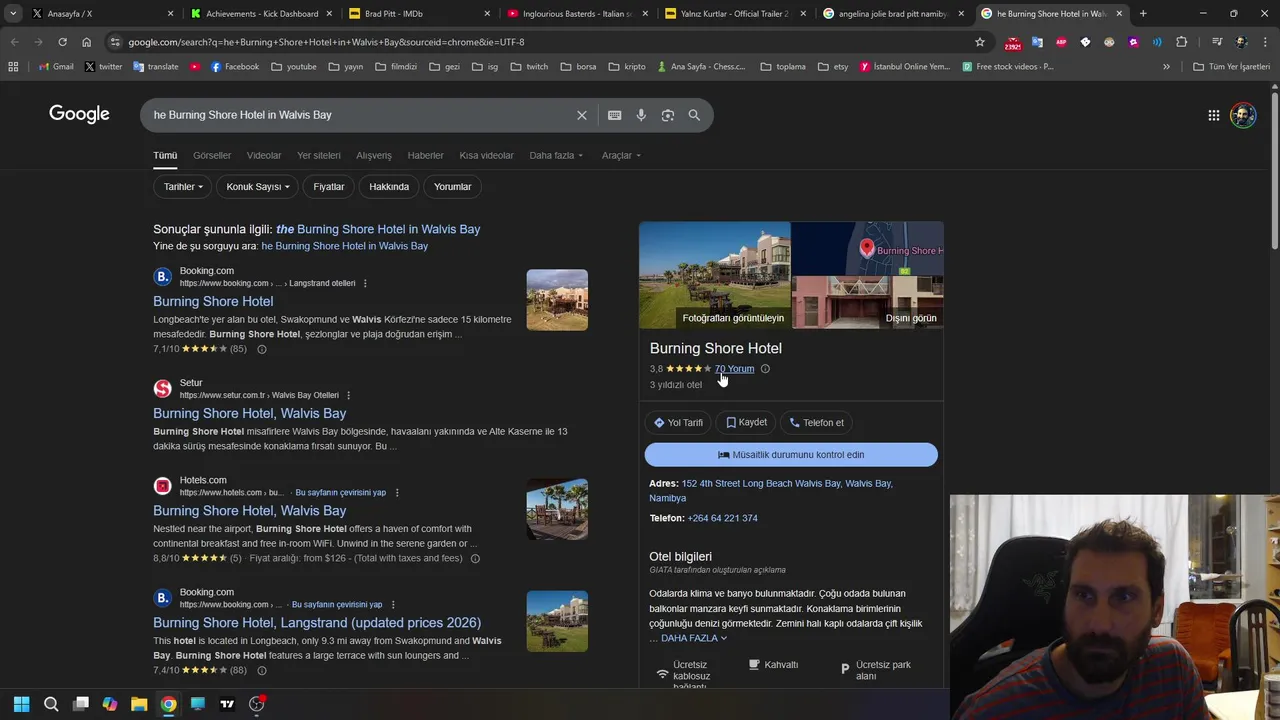Open the Araçlar dropdown
This screenshot has width=1280, height=720.
[621, 156]
